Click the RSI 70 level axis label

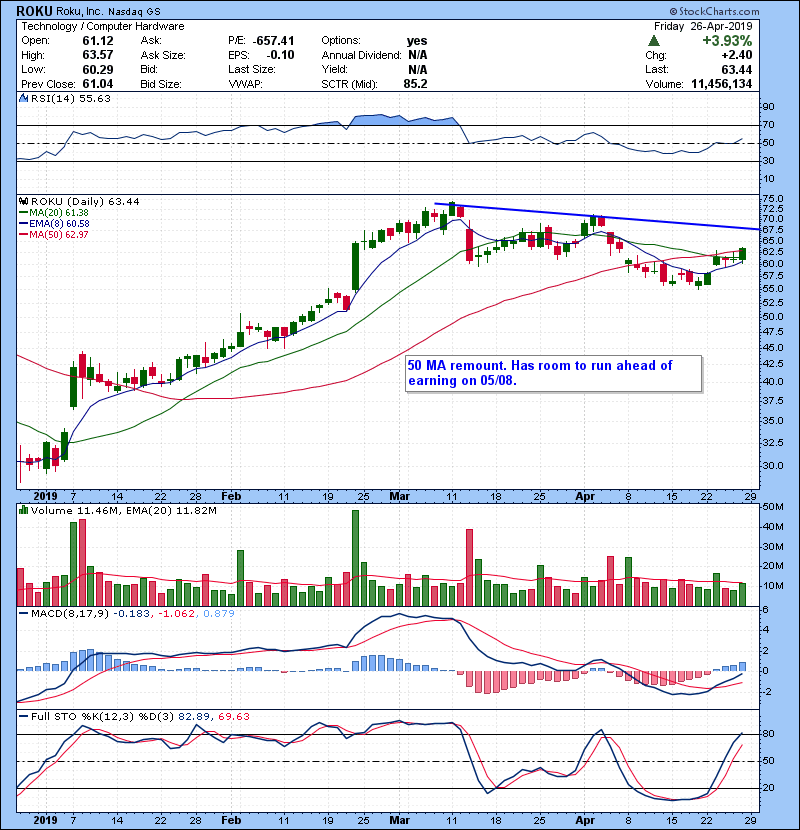768,125
